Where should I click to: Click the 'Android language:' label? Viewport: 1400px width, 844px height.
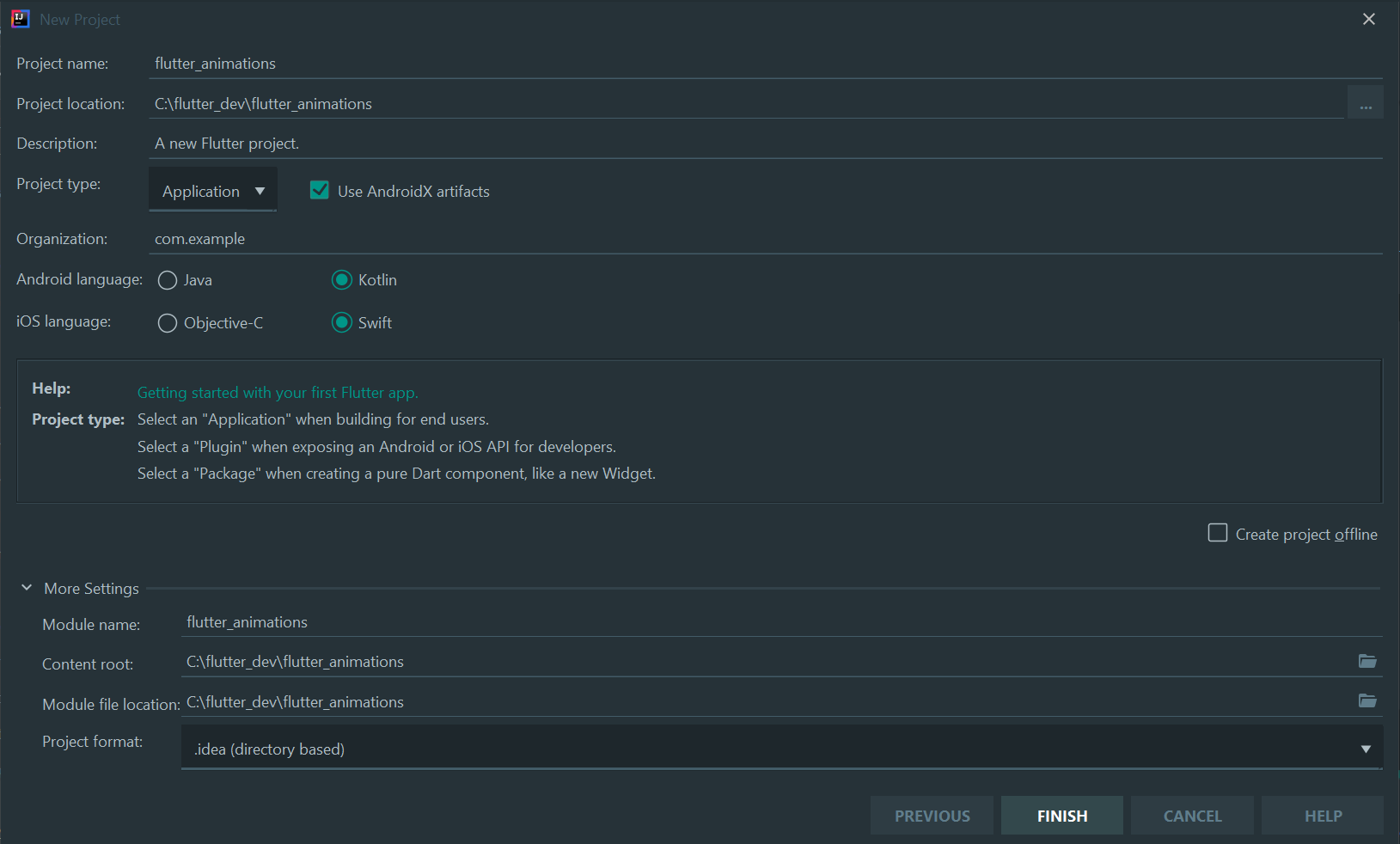80,279
